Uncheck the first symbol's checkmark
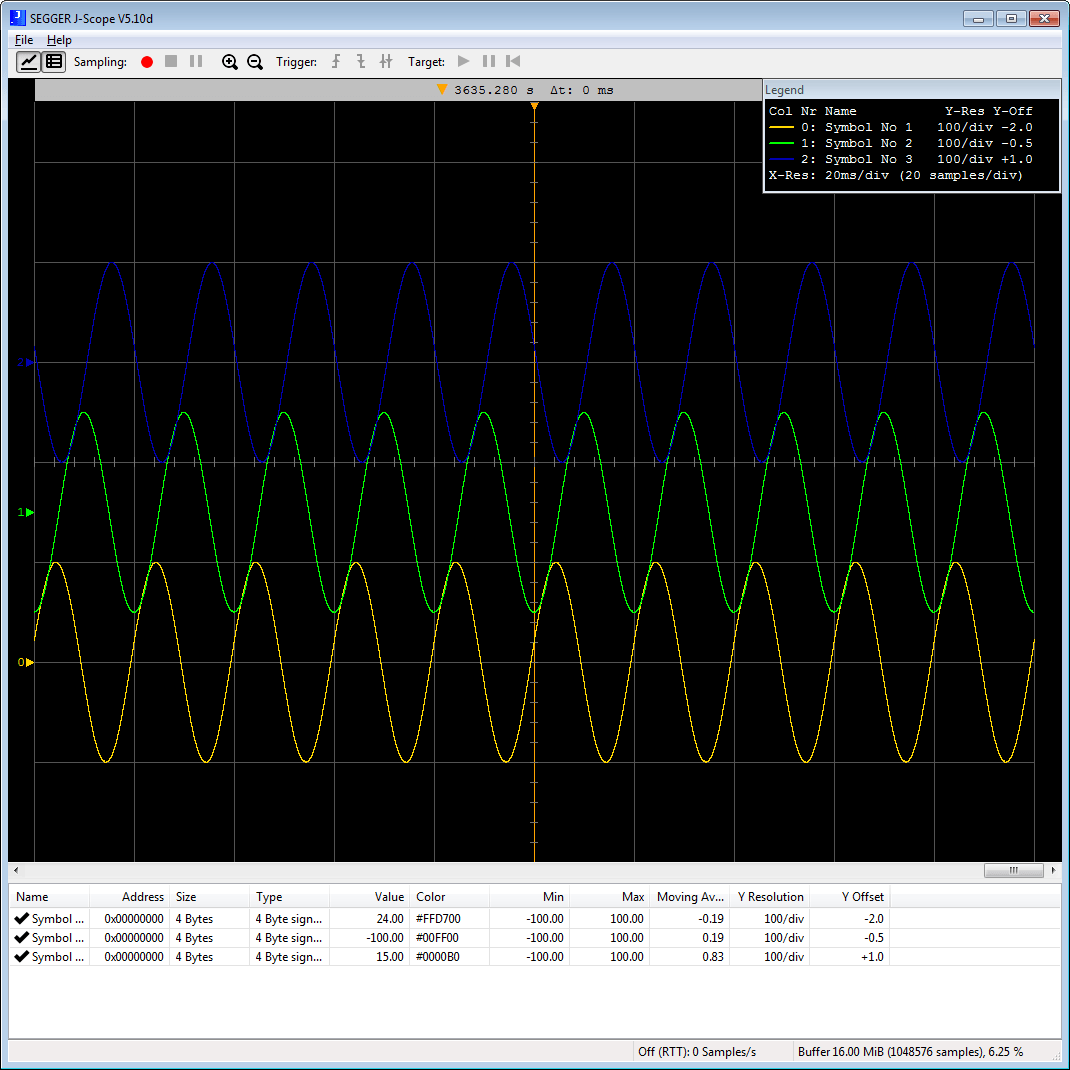Image resolution: width=1070 pixels, height=1070 pixels. coord(21,918)
